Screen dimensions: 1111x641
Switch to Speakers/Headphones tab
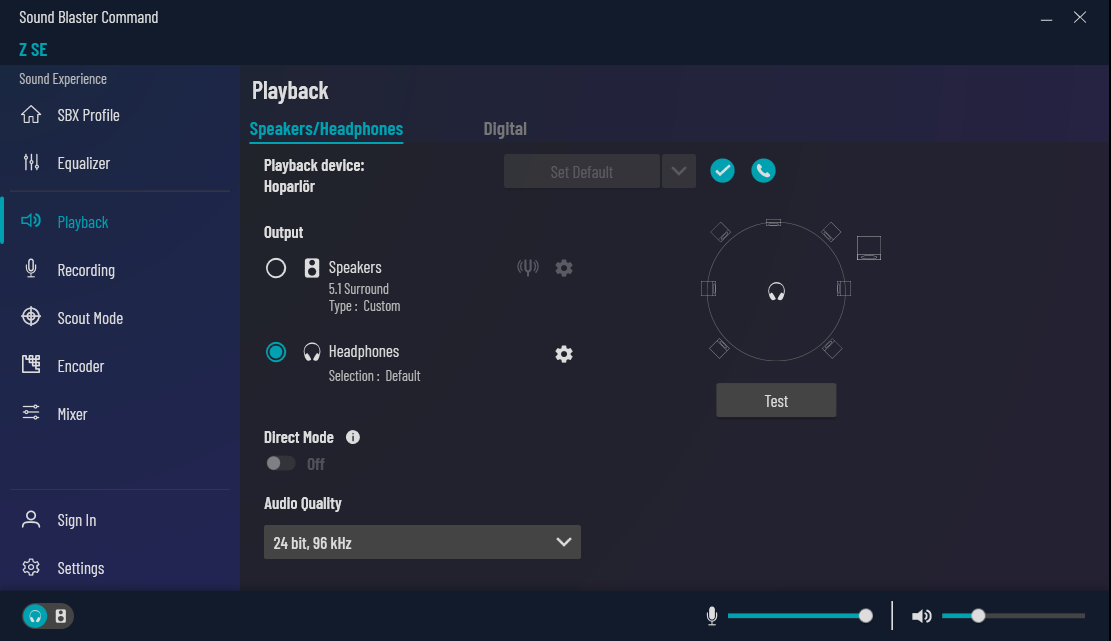coord(326,129)
